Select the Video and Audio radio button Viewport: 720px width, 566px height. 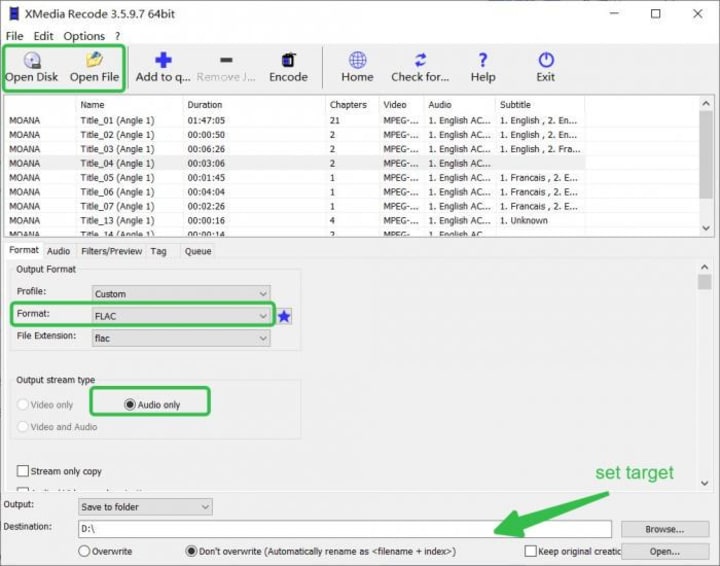click(22, 426)
